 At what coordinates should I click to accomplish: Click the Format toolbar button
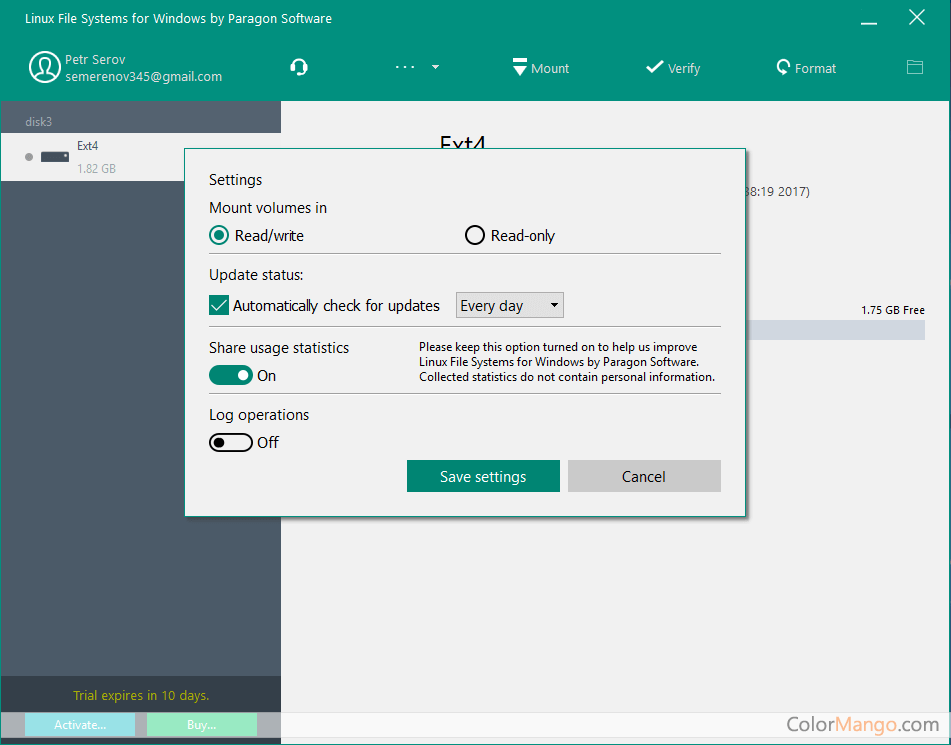click(x=806, y=67)
